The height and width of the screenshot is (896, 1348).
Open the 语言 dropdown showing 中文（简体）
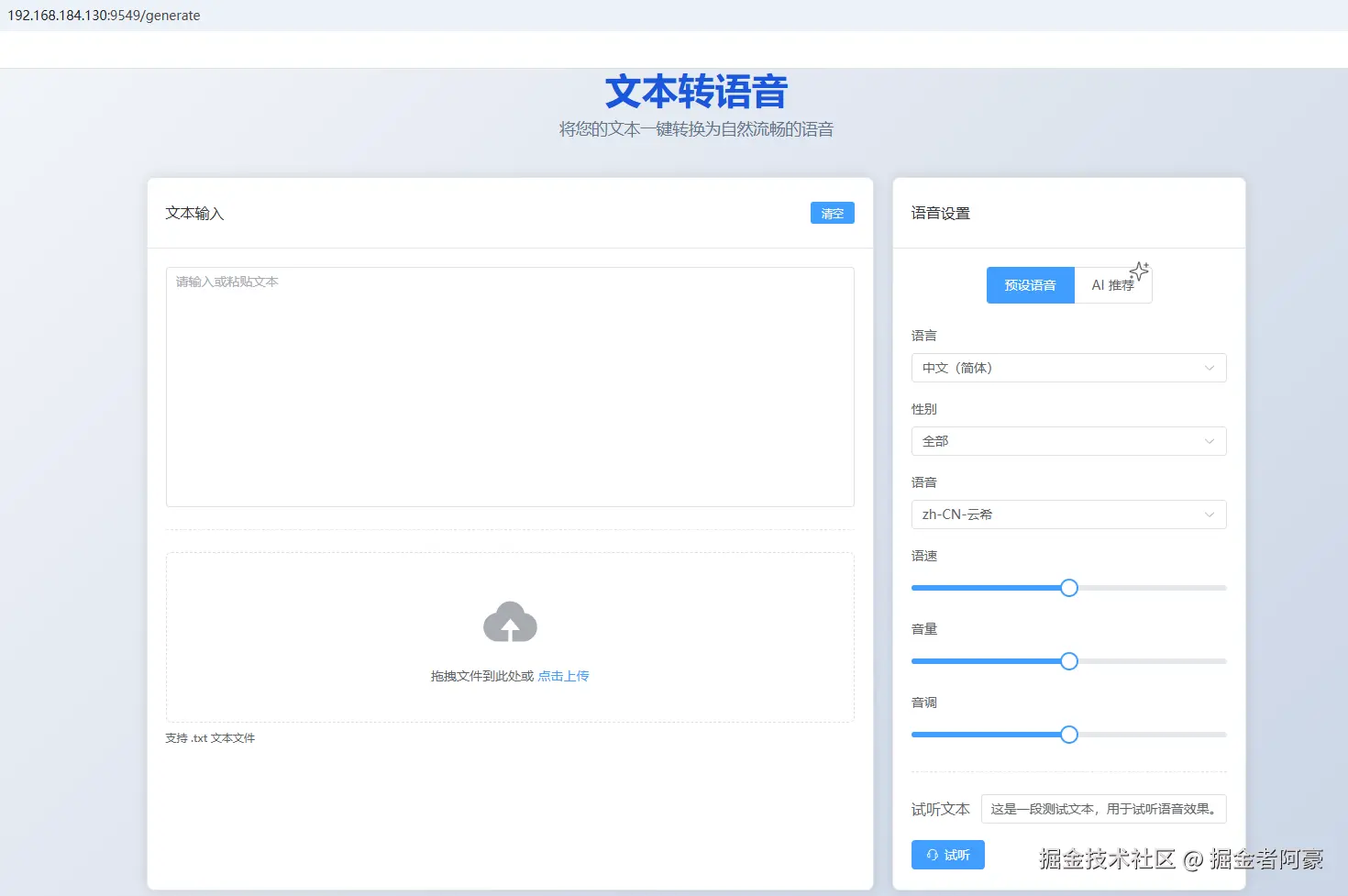1068,368
